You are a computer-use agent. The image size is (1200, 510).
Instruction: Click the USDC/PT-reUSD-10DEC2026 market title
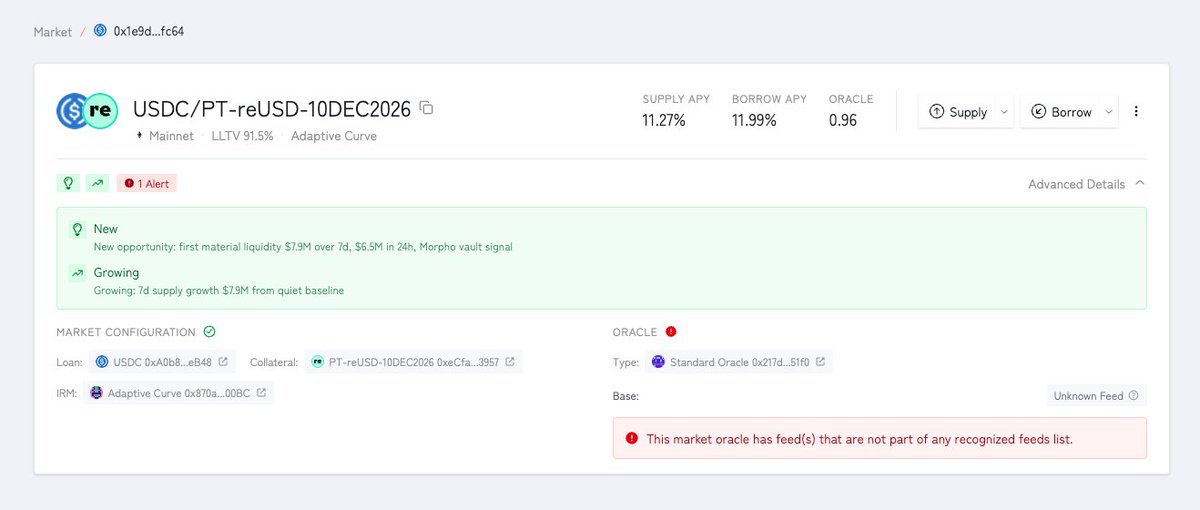271,108
